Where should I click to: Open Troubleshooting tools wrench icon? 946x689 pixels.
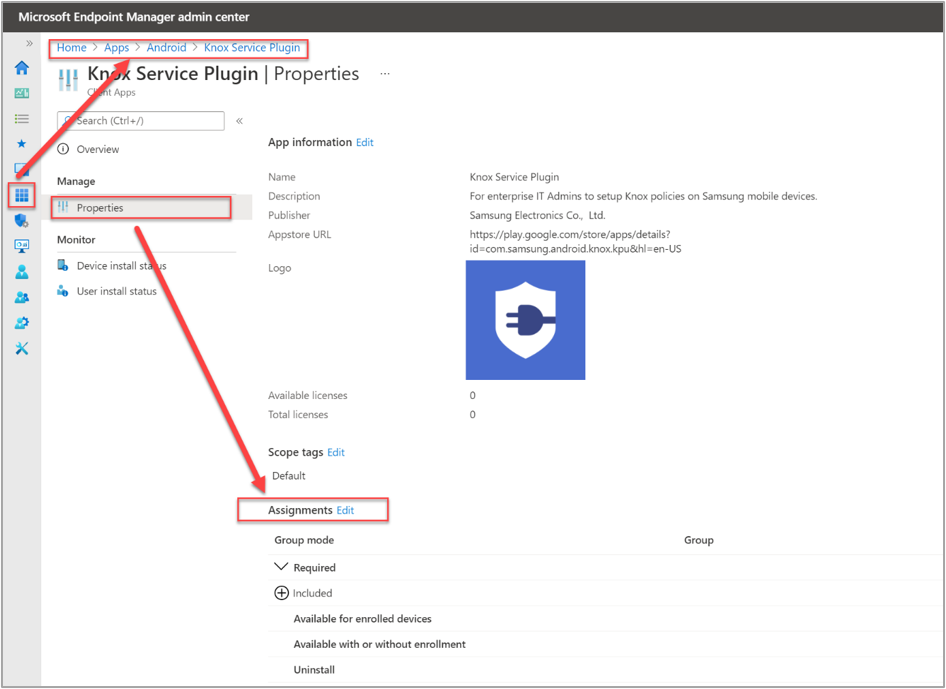click(x=22, y=348)
